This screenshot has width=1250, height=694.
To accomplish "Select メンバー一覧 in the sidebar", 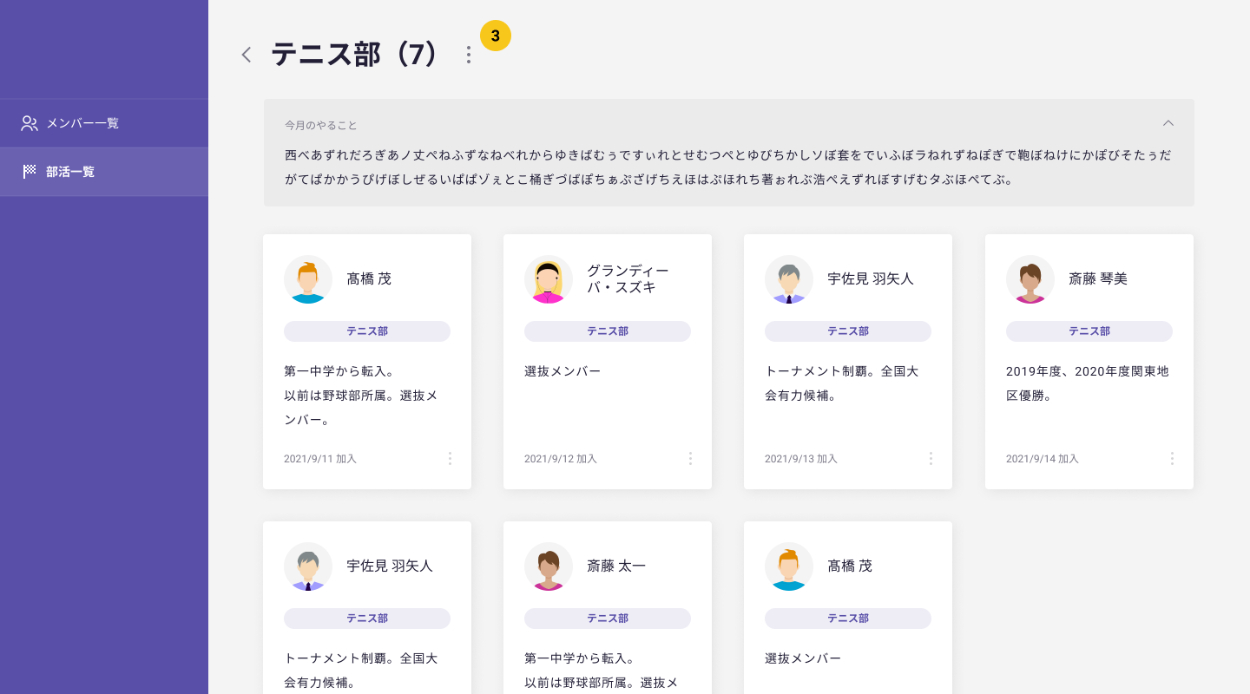I will point(82,123).
